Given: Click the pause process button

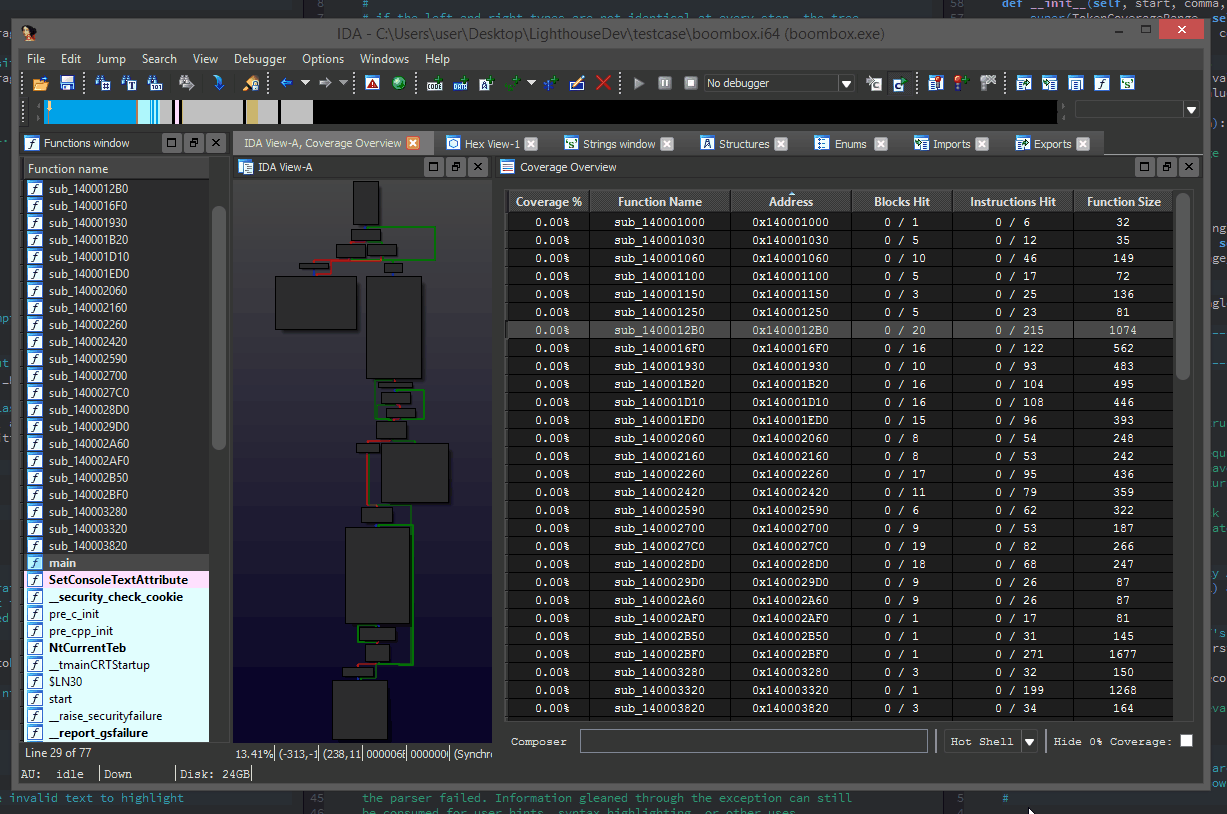Looking at the screenshot, I should (664, 83).
